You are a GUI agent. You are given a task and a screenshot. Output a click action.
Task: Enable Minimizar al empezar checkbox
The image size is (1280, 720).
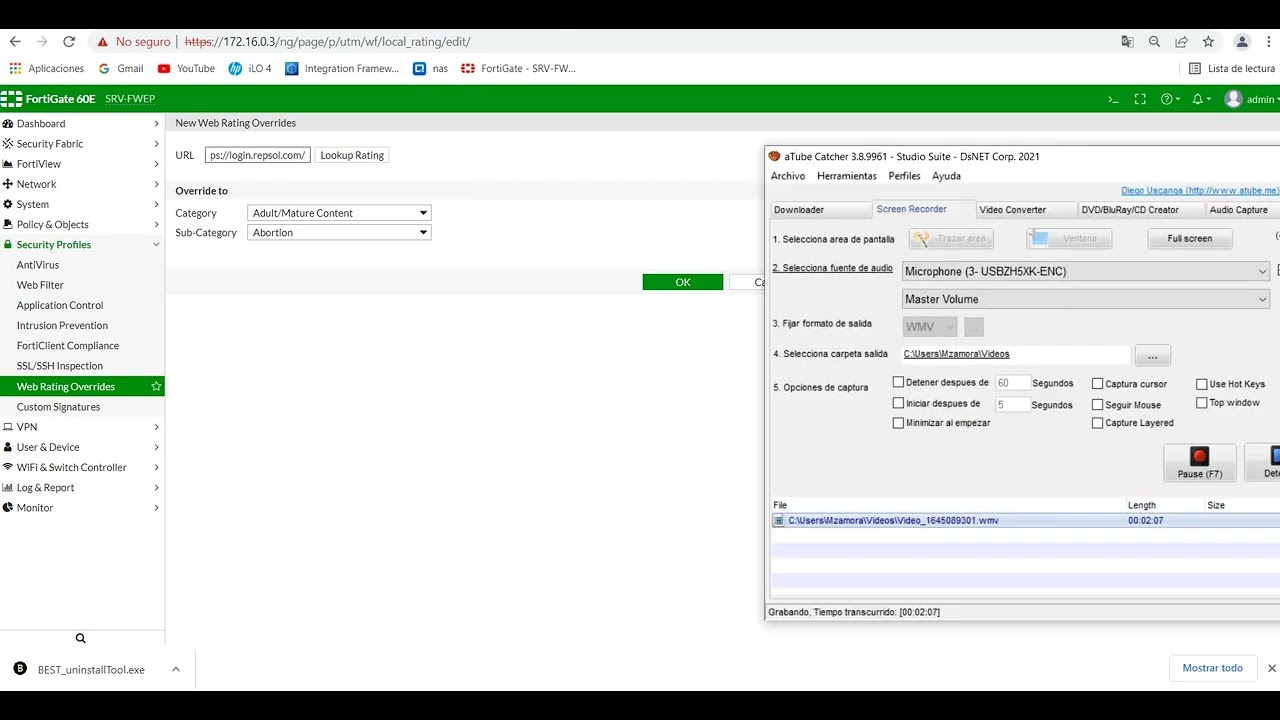(898, 423)
